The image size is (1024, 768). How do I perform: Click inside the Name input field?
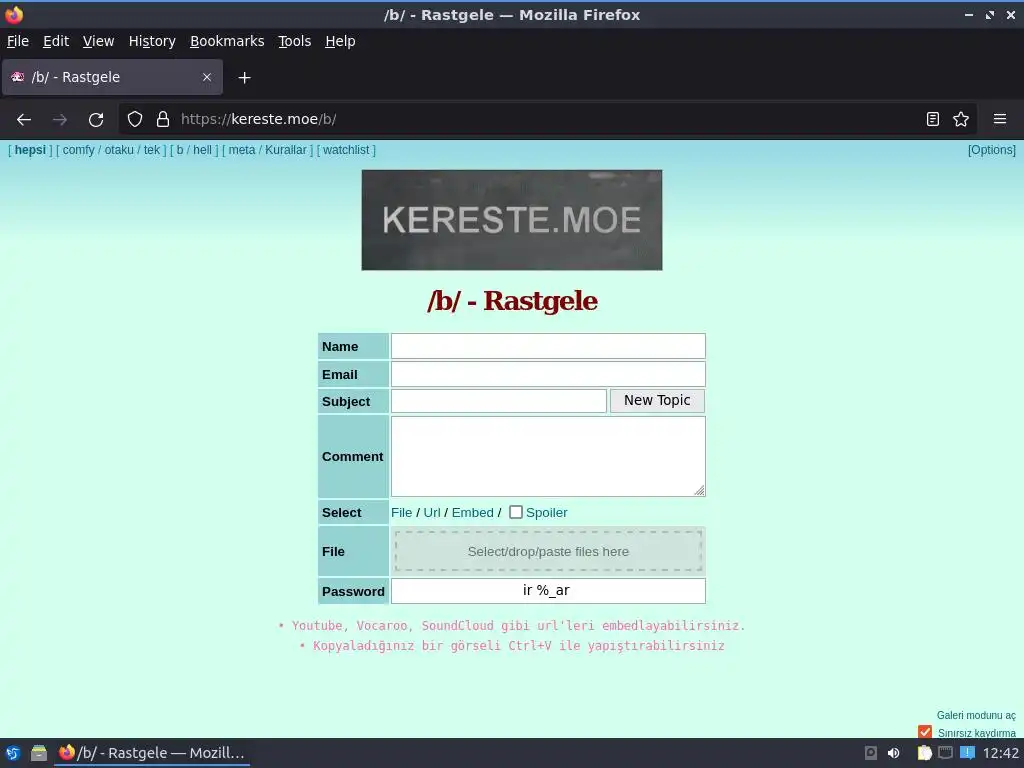point(548,346)
